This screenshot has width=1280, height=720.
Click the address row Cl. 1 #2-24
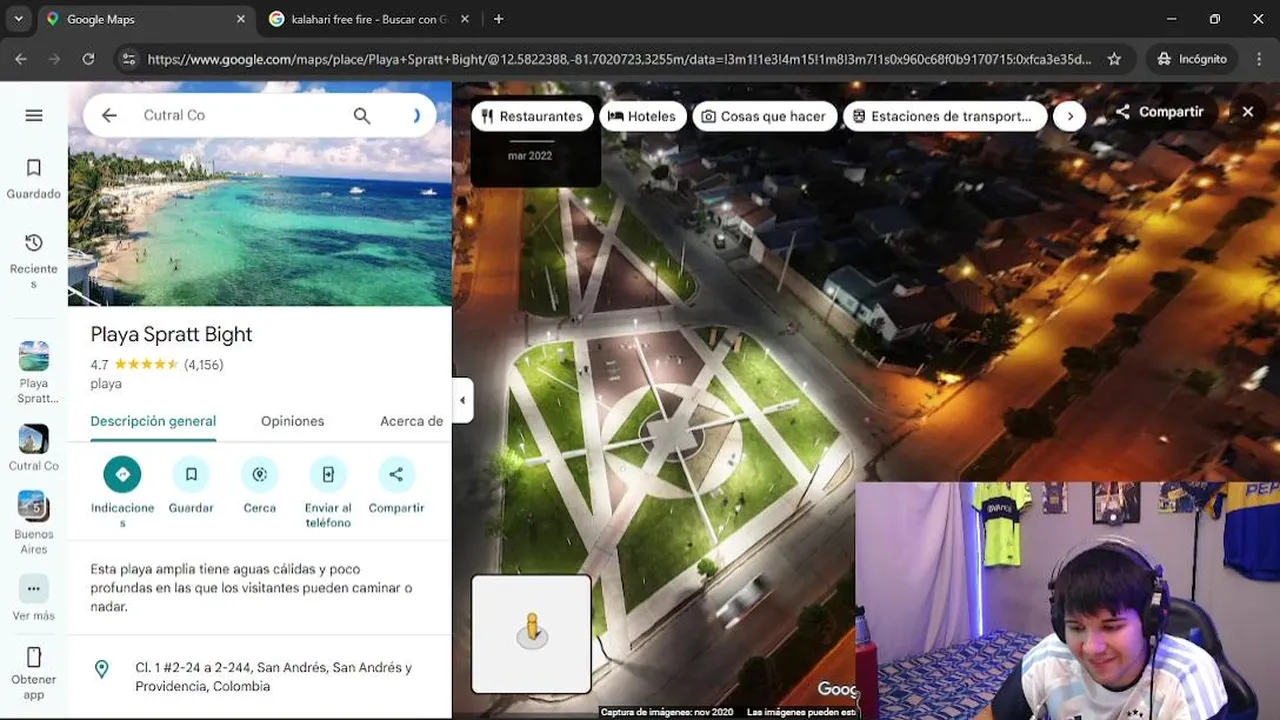pos(260,677)
